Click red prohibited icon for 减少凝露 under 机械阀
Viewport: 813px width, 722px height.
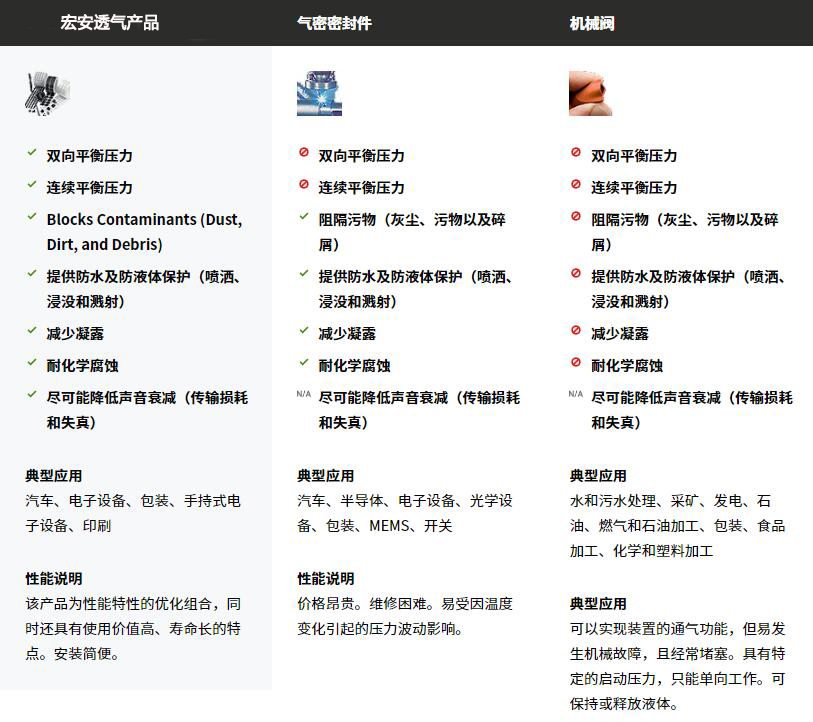(x=576, y=331)
